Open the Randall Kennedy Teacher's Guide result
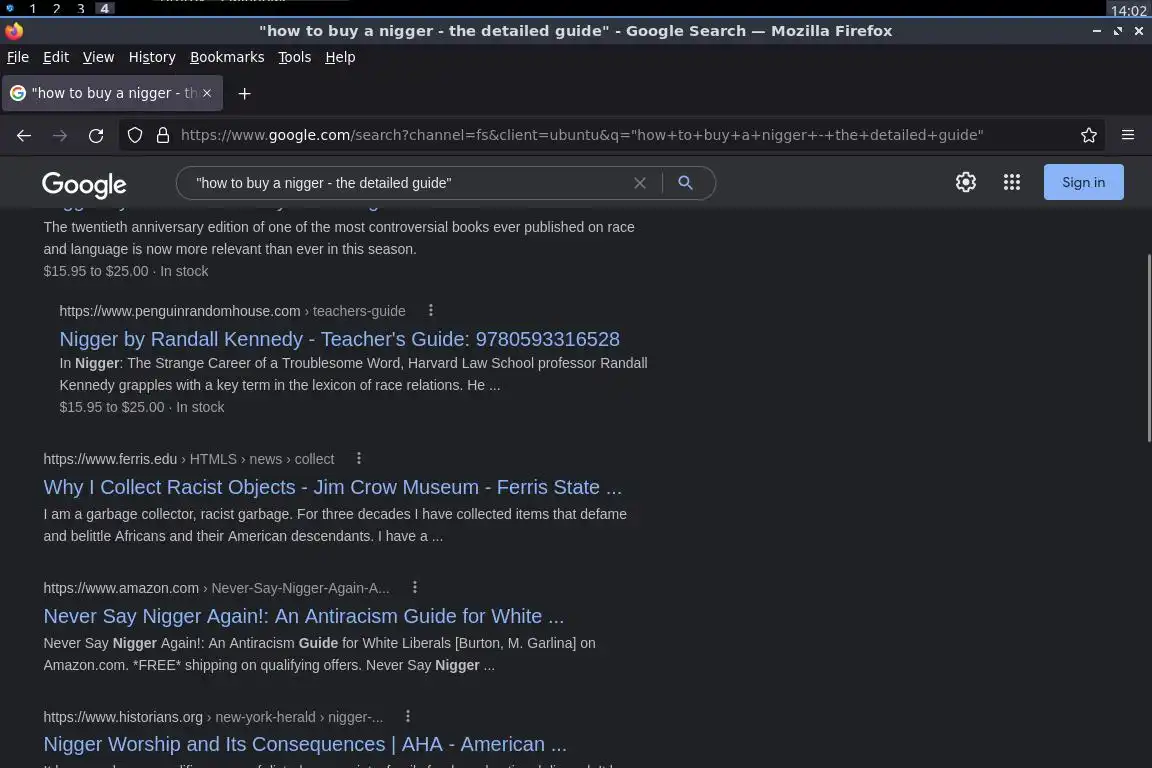The height and width of the screenshot is (768, 1152). coord(339,339)
